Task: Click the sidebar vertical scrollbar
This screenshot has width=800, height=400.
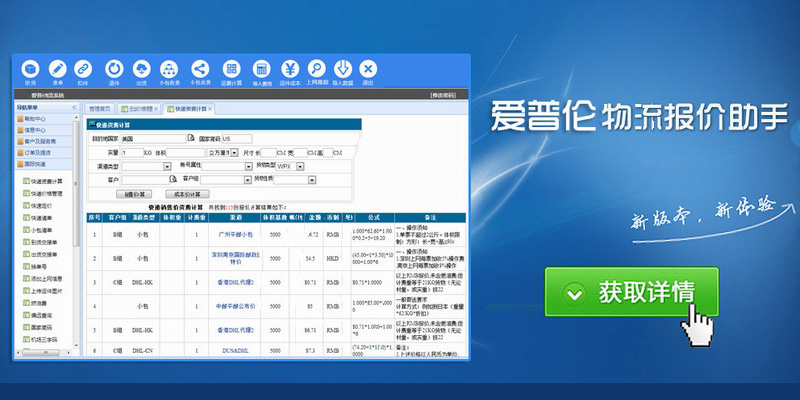Action: pos(77,230)
